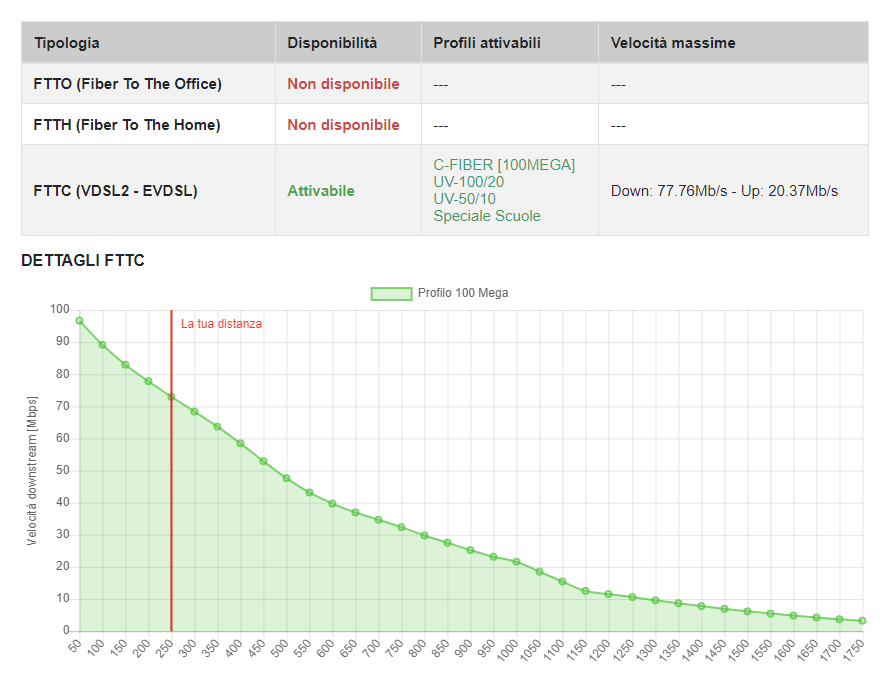Click the UV-50/10 profile
This screenshot has height=682, width=880.
[465, 199]
